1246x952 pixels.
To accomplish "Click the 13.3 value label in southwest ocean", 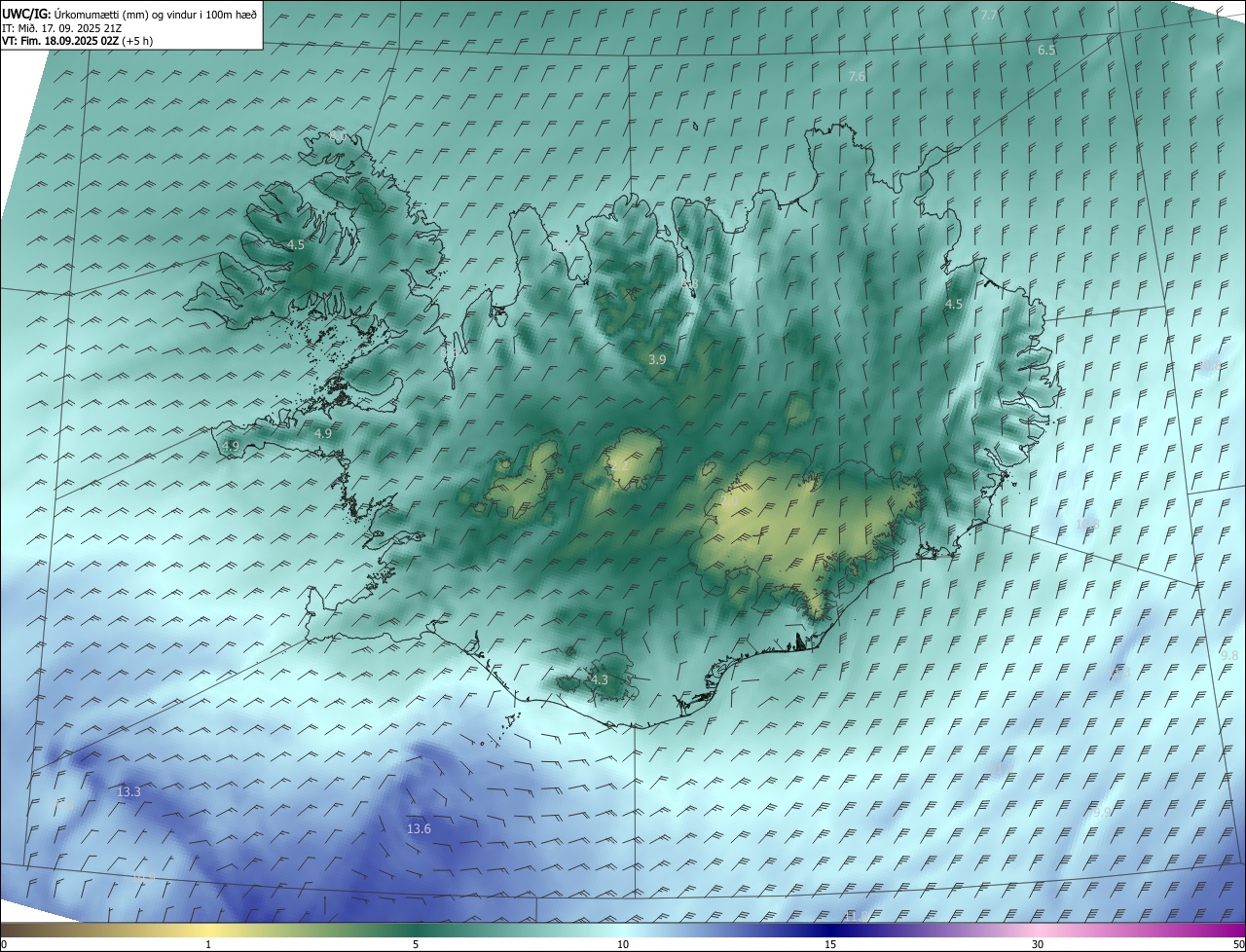I will click(x=128, y=792).
